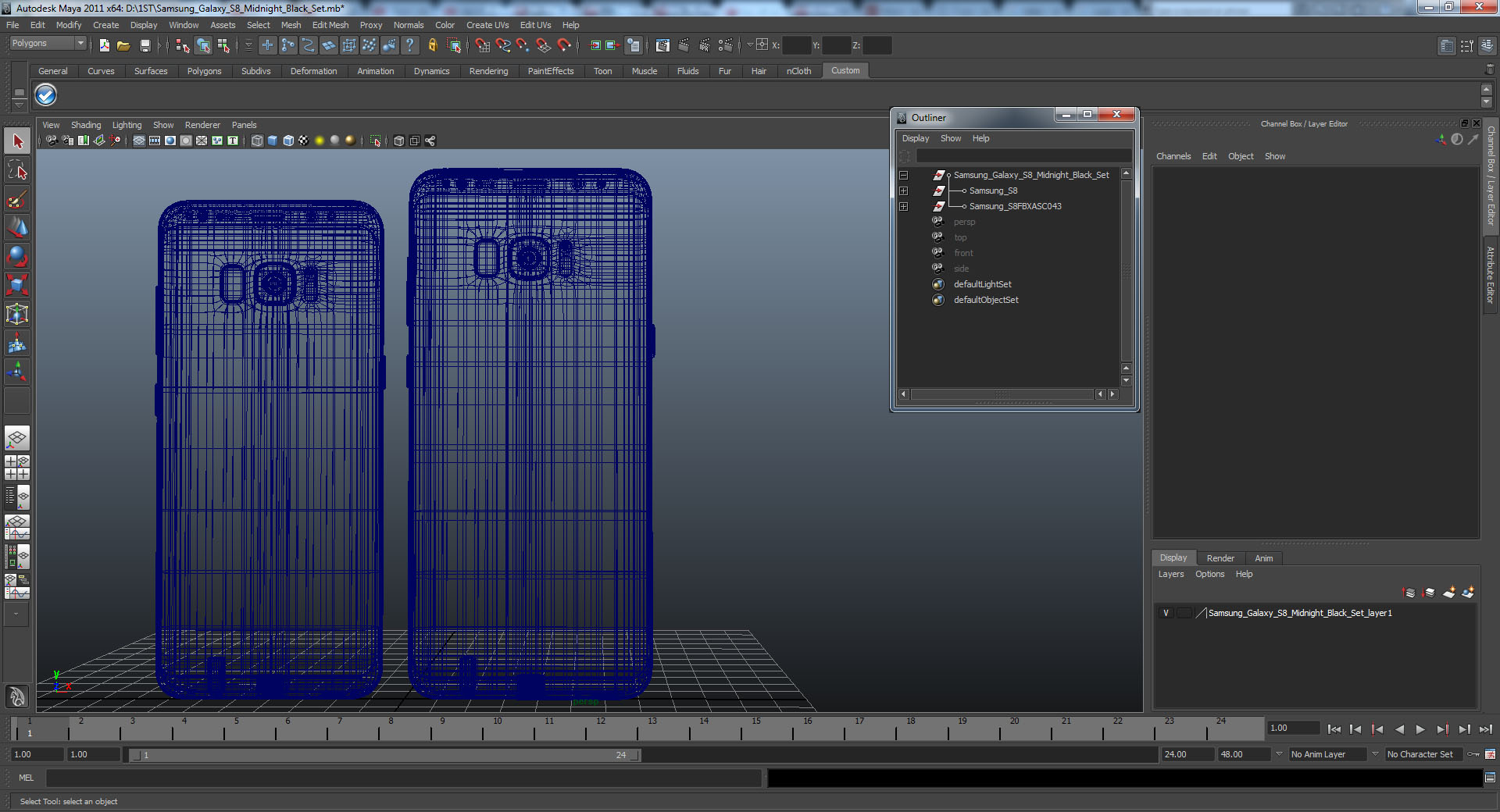
Task: Toggle smooth shade all in viewport
Action: click(273, 141)
